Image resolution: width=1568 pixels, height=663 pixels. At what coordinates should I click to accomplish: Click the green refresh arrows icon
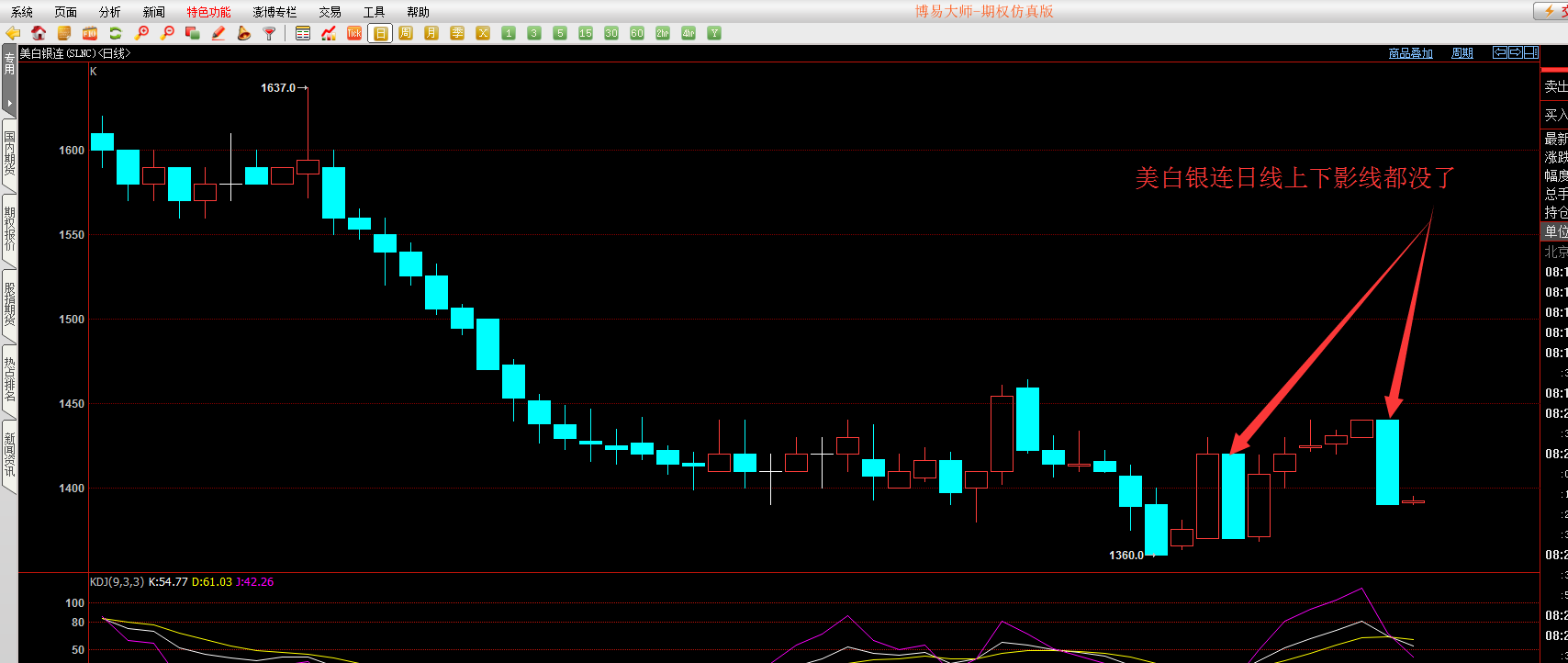pos(116,33)
